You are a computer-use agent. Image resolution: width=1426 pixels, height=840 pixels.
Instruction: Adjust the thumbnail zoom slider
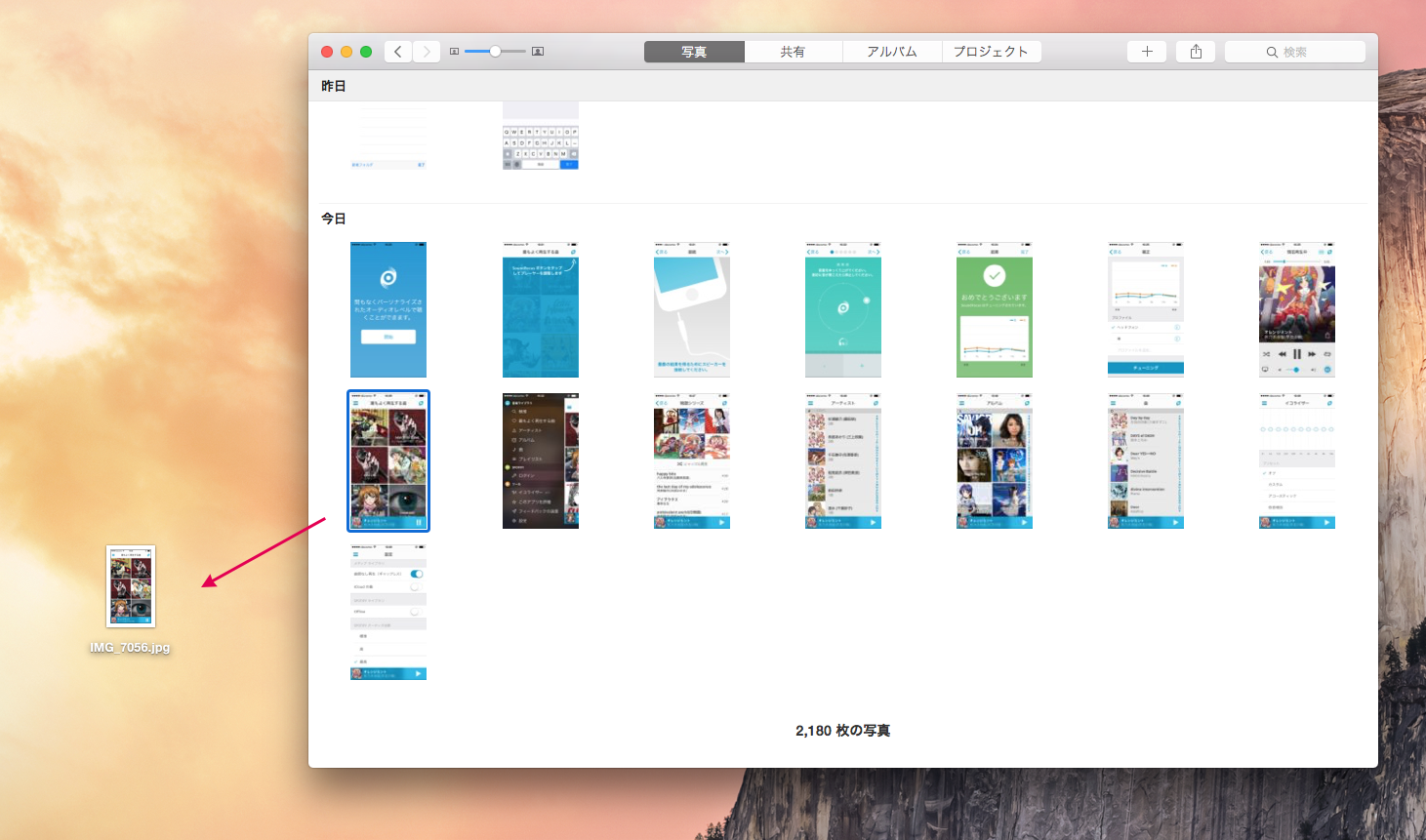click(495, 52)
